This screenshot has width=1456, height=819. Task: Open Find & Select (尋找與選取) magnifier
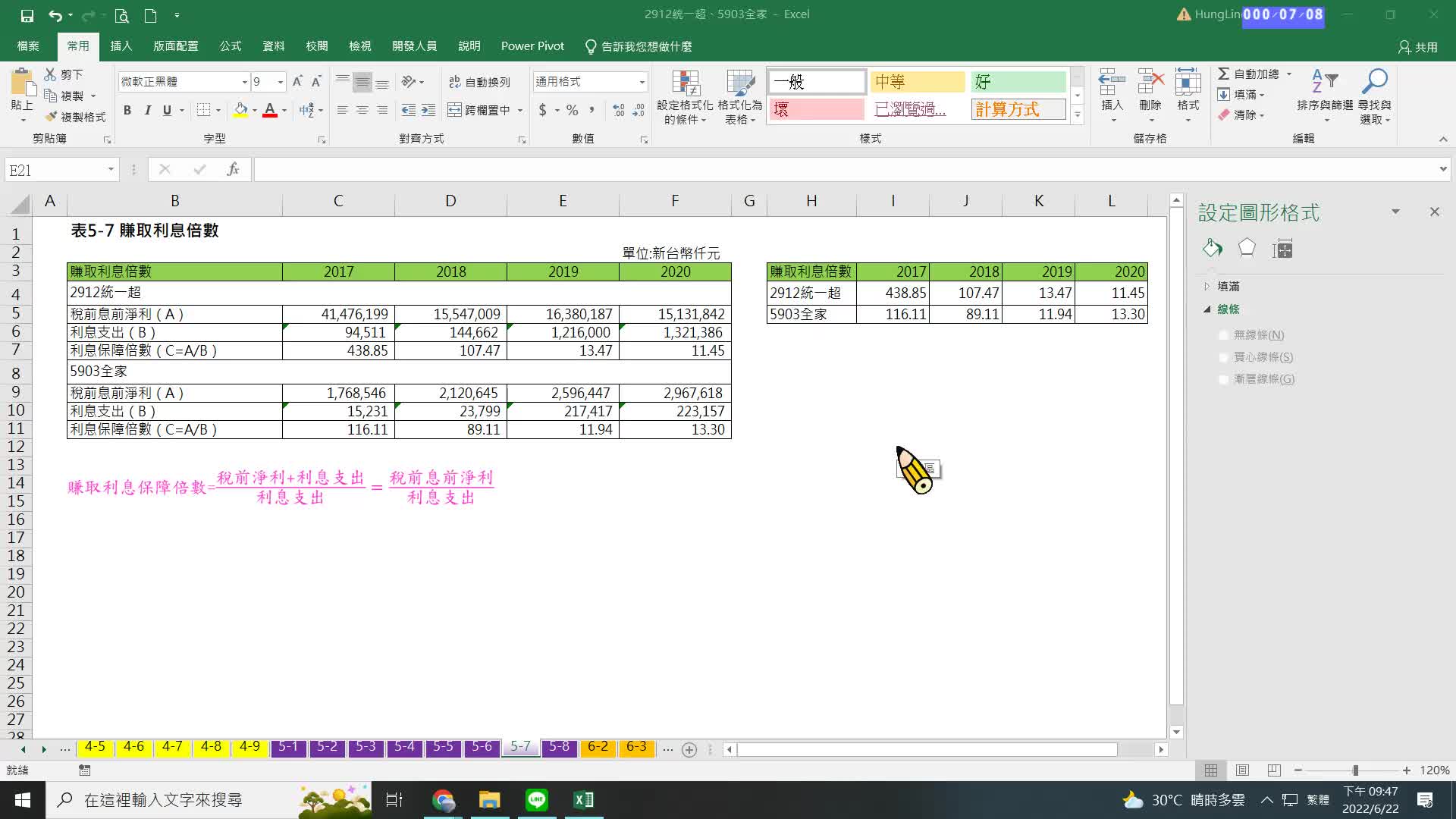click(x=1374, y=97)
